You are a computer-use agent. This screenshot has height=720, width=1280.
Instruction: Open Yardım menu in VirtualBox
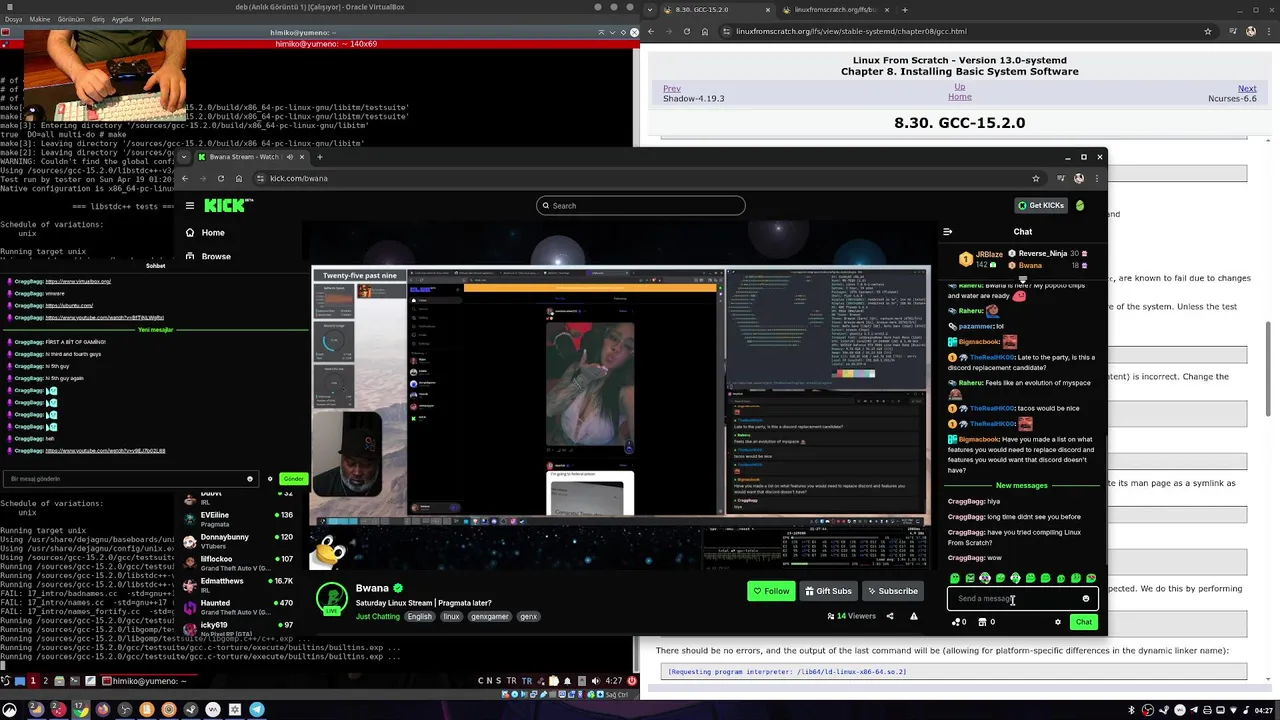tap(151, 19)
